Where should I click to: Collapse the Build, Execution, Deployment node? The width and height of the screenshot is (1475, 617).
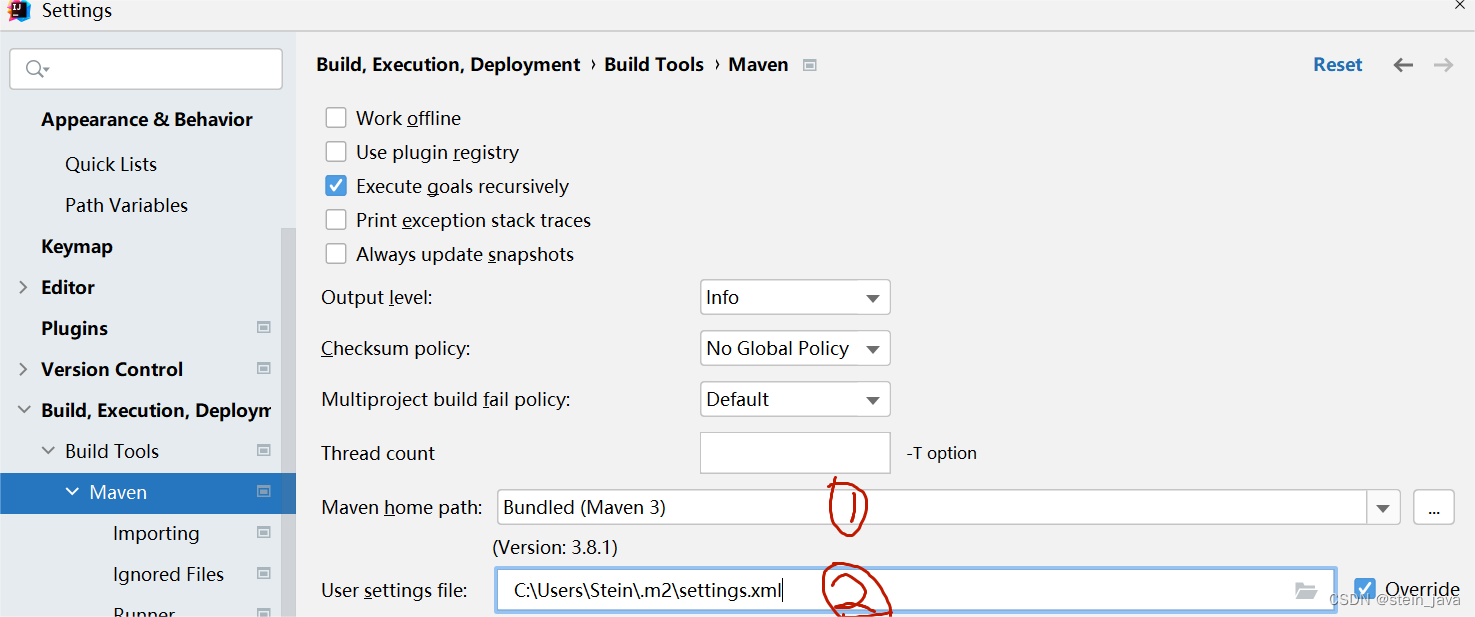pos(23,410)
